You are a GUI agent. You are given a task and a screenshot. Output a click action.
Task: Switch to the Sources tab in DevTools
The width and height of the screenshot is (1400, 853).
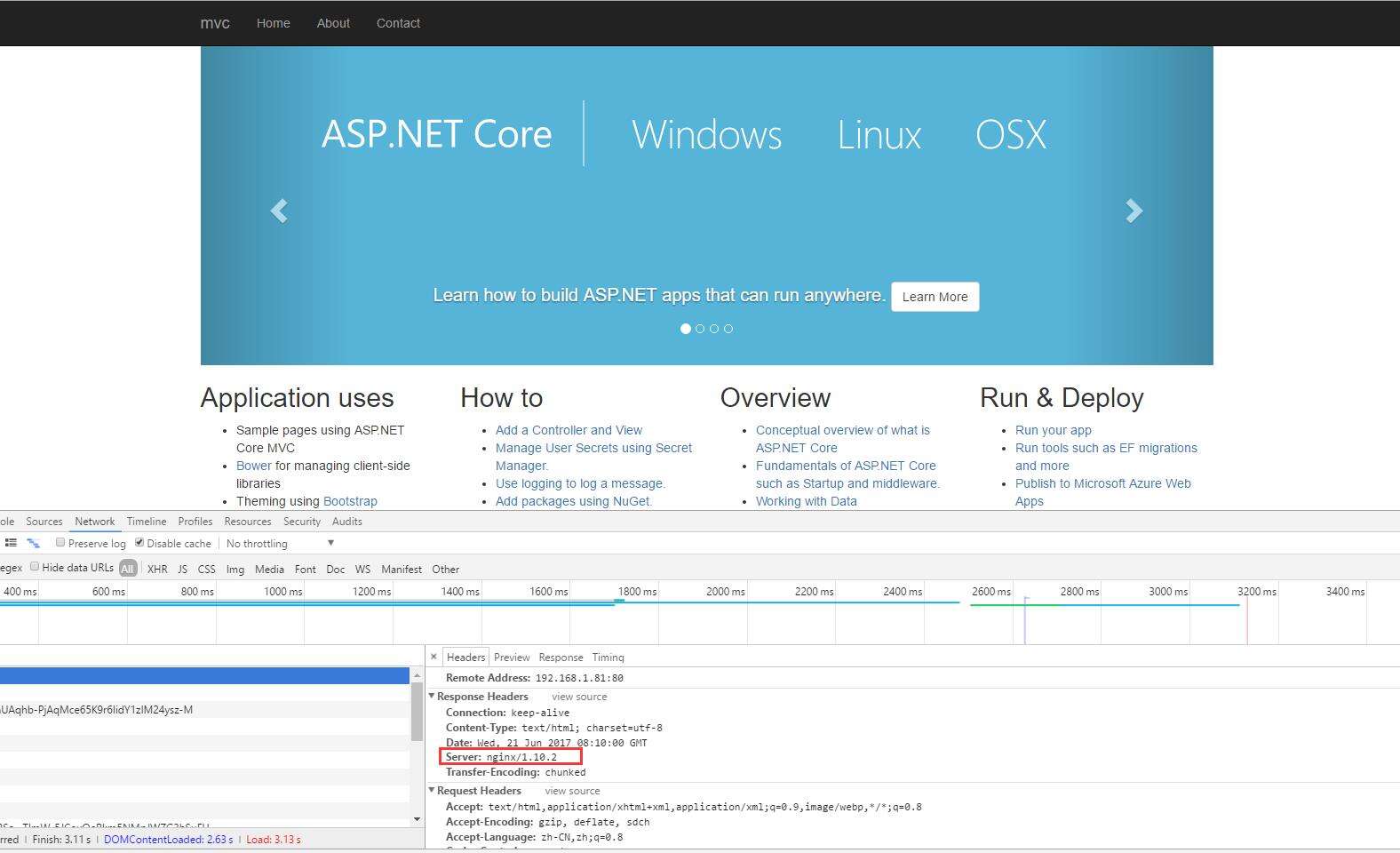point(44,522)
